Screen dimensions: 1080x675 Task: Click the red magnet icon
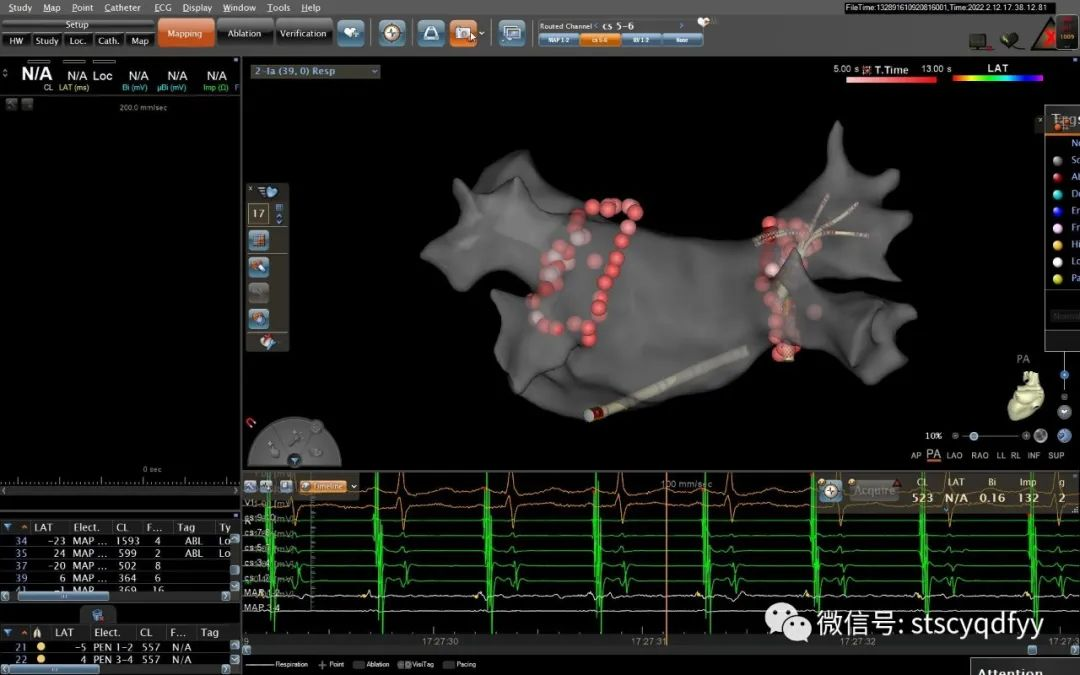pyautogui.click(x=251, y=422)
